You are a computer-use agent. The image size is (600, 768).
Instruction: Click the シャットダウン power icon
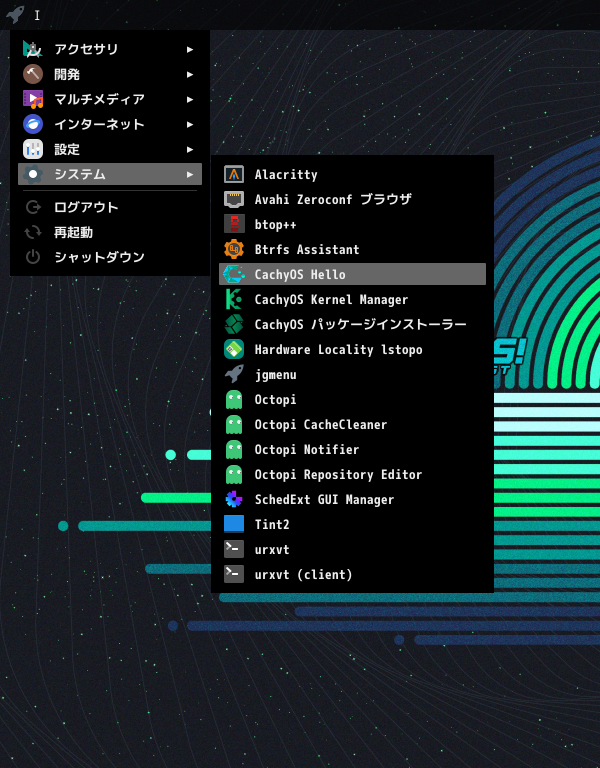[33, 257]
